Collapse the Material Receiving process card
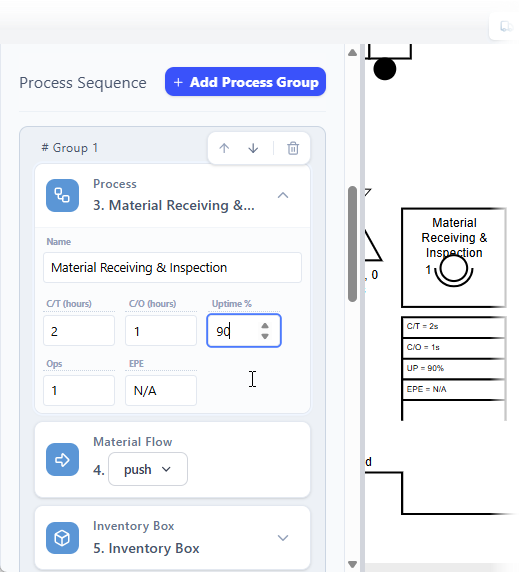This screenshot has height=572, width=520. (283, 195)
